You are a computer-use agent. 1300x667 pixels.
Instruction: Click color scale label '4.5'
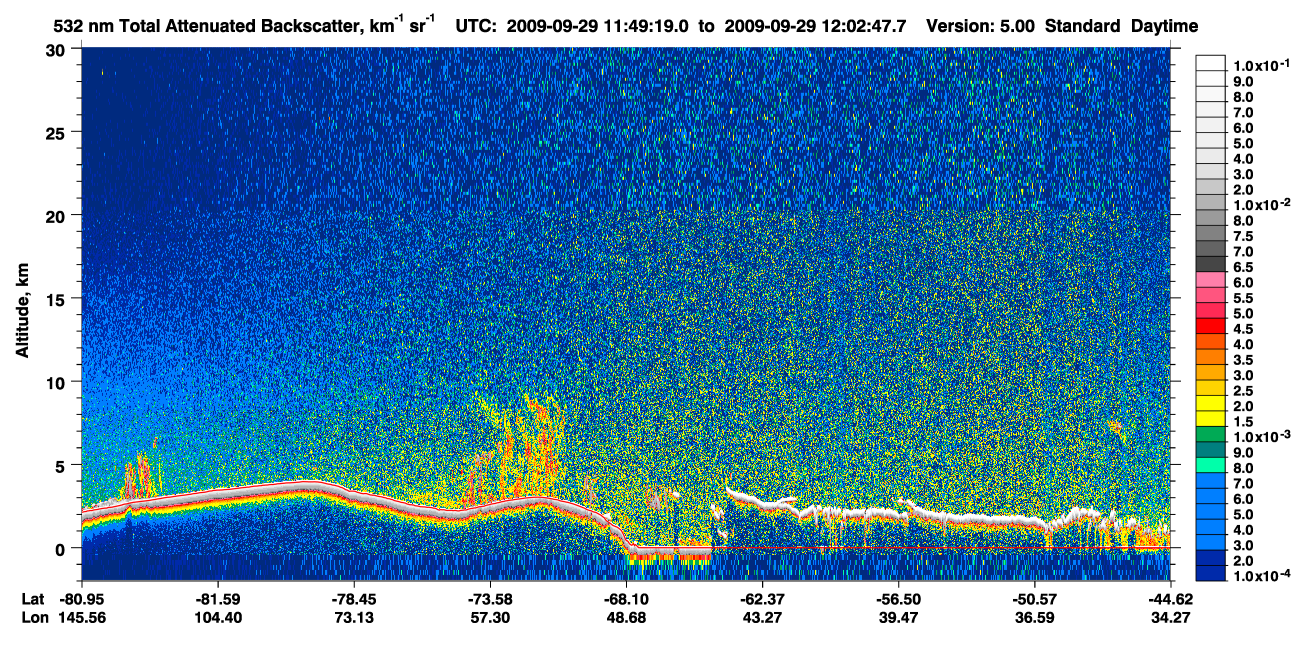1244,328
